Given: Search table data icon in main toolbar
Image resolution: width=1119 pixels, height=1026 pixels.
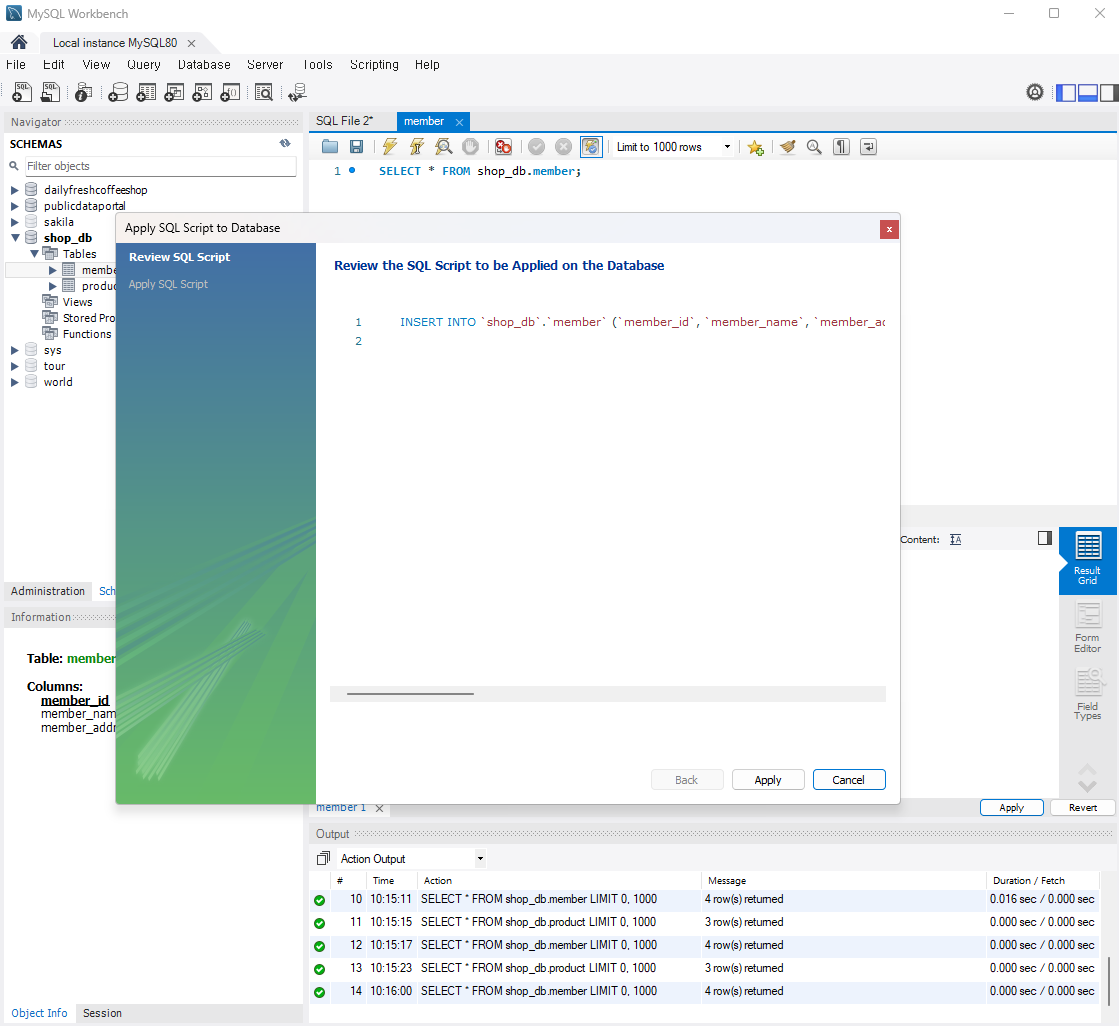Looking at the screenshot, I should [264, 92].
